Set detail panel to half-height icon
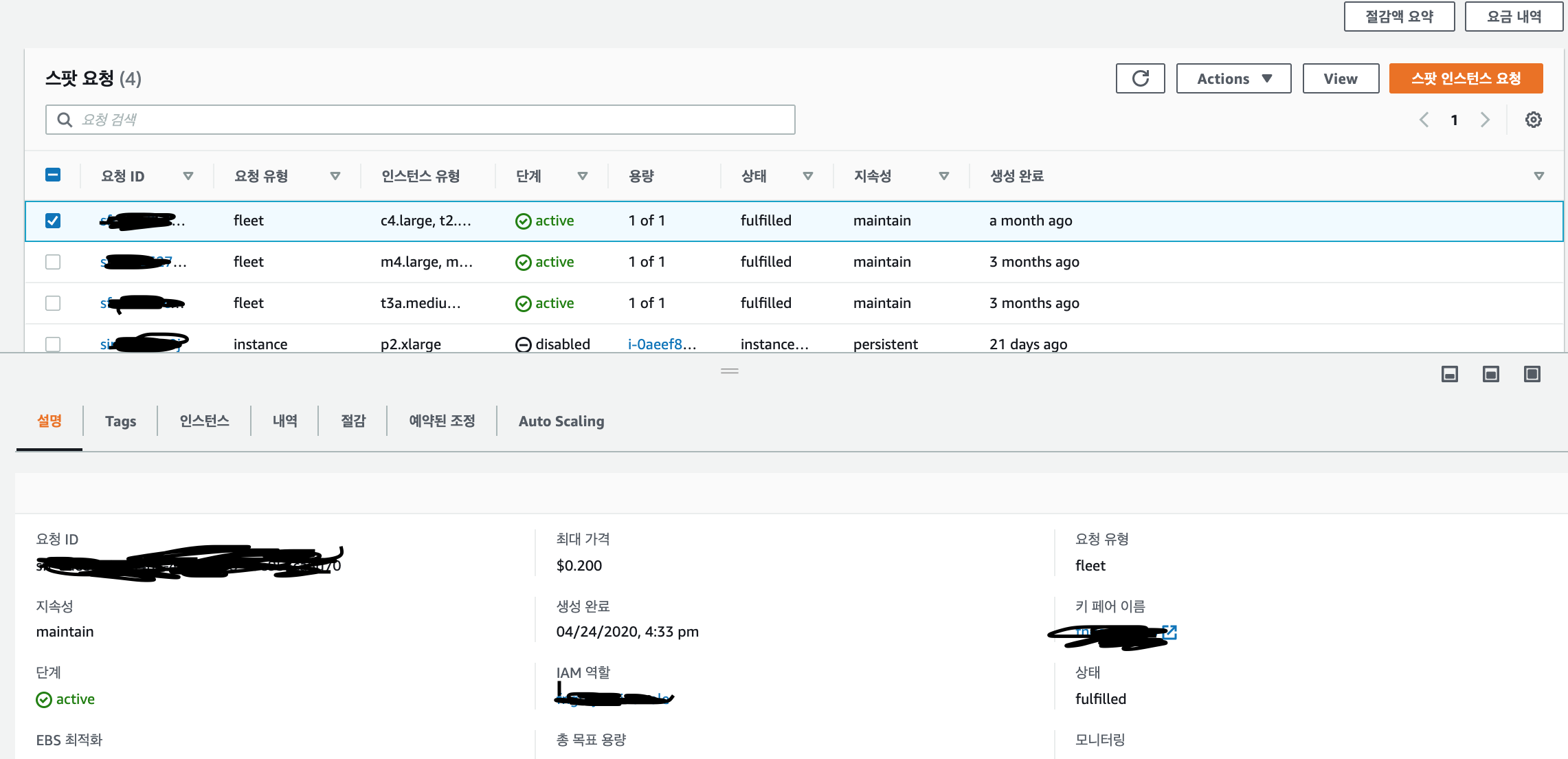Screen dimensions: 1568x759 pyautogui.click(x=1490, y=374)
